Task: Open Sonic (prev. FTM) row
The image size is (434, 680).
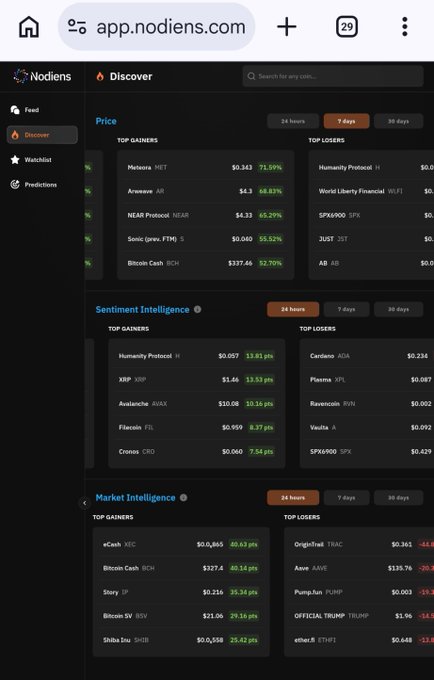Action: coord(206,239)
